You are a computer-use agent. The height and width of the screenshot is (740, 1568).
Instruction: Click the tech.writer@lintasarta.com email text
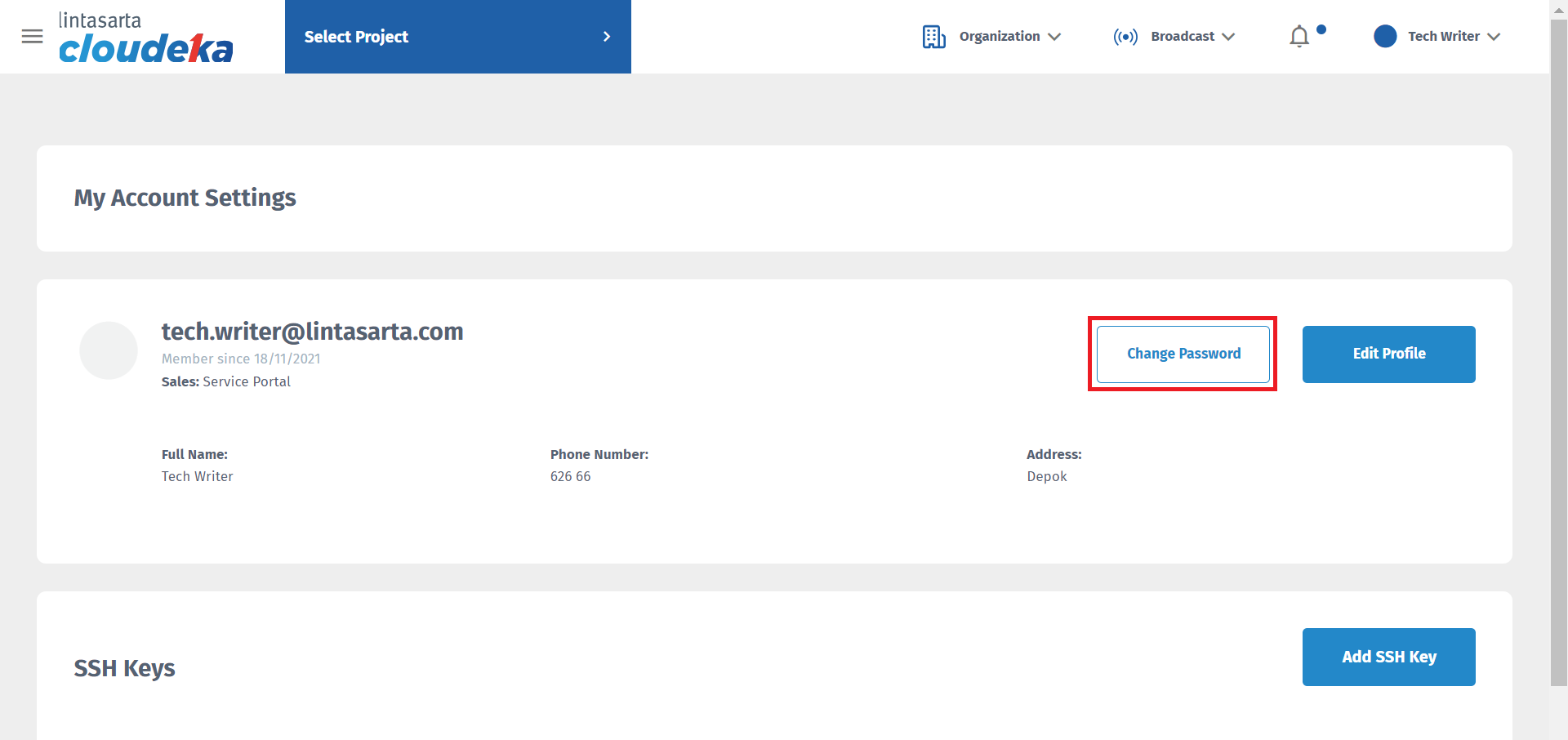tap(312, 332)
